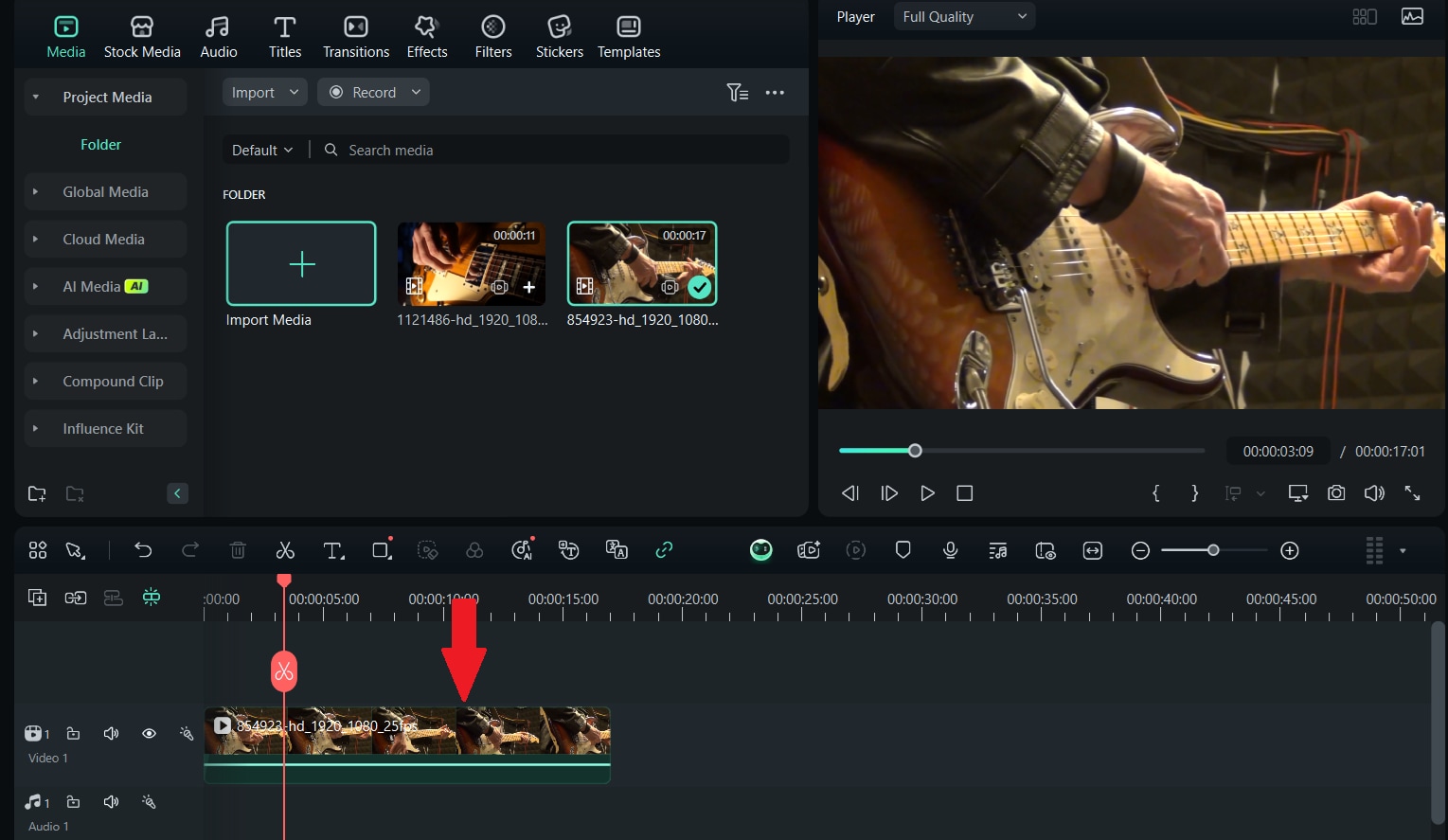
Task: Undo the last action
Action: 143,549
